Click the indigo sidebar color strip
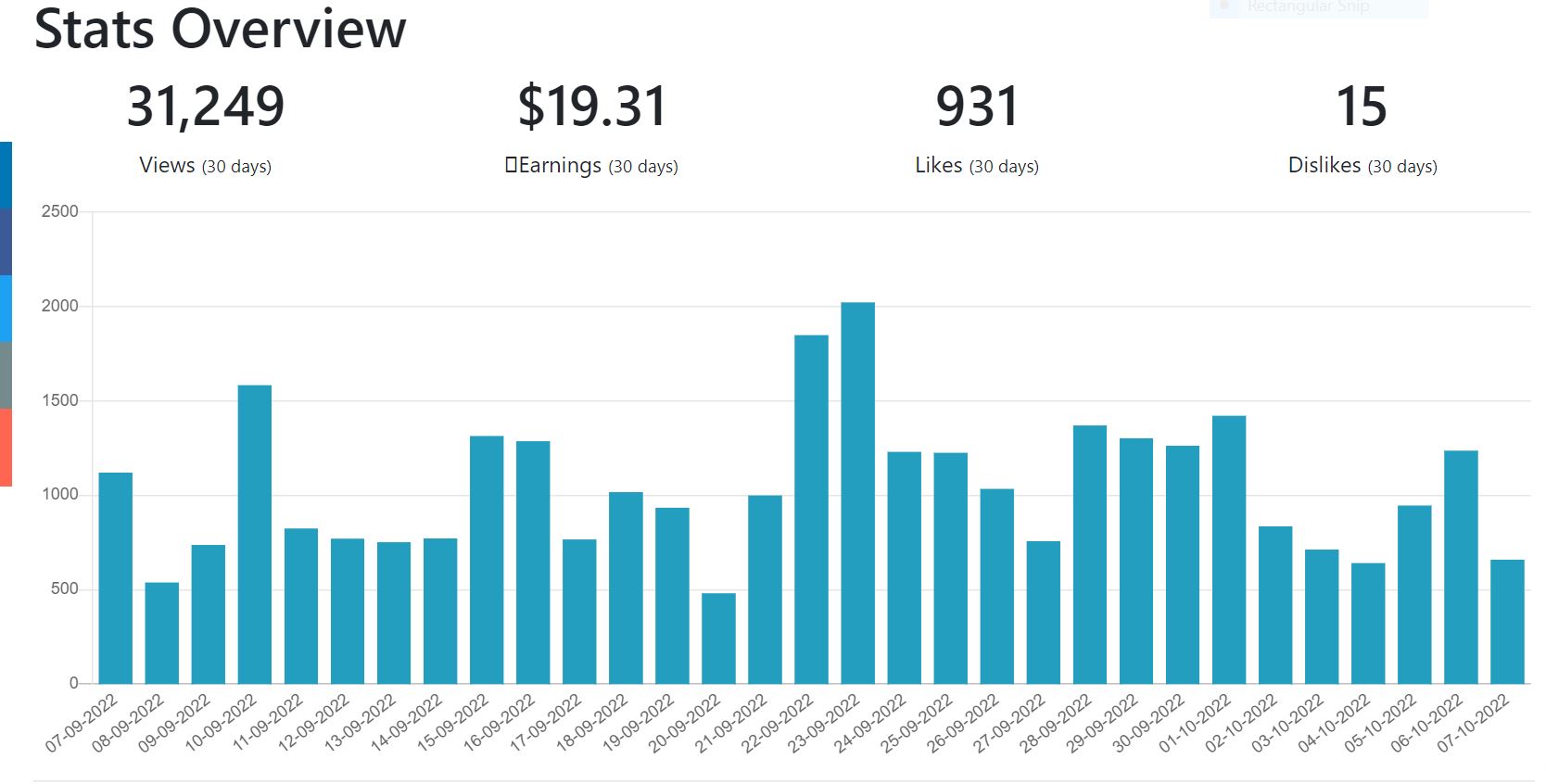 coord(6,242)
